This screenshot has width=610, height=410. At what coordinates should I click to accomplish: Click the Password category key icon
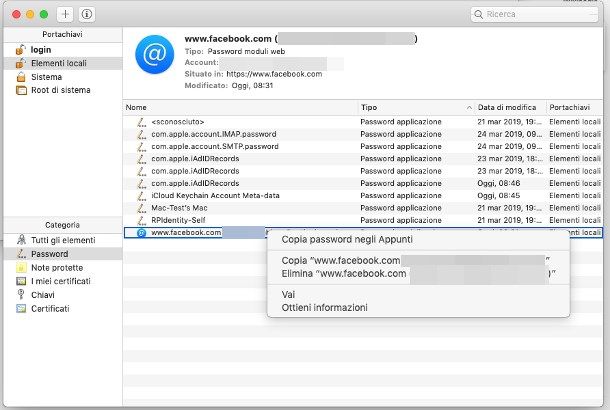21,254
